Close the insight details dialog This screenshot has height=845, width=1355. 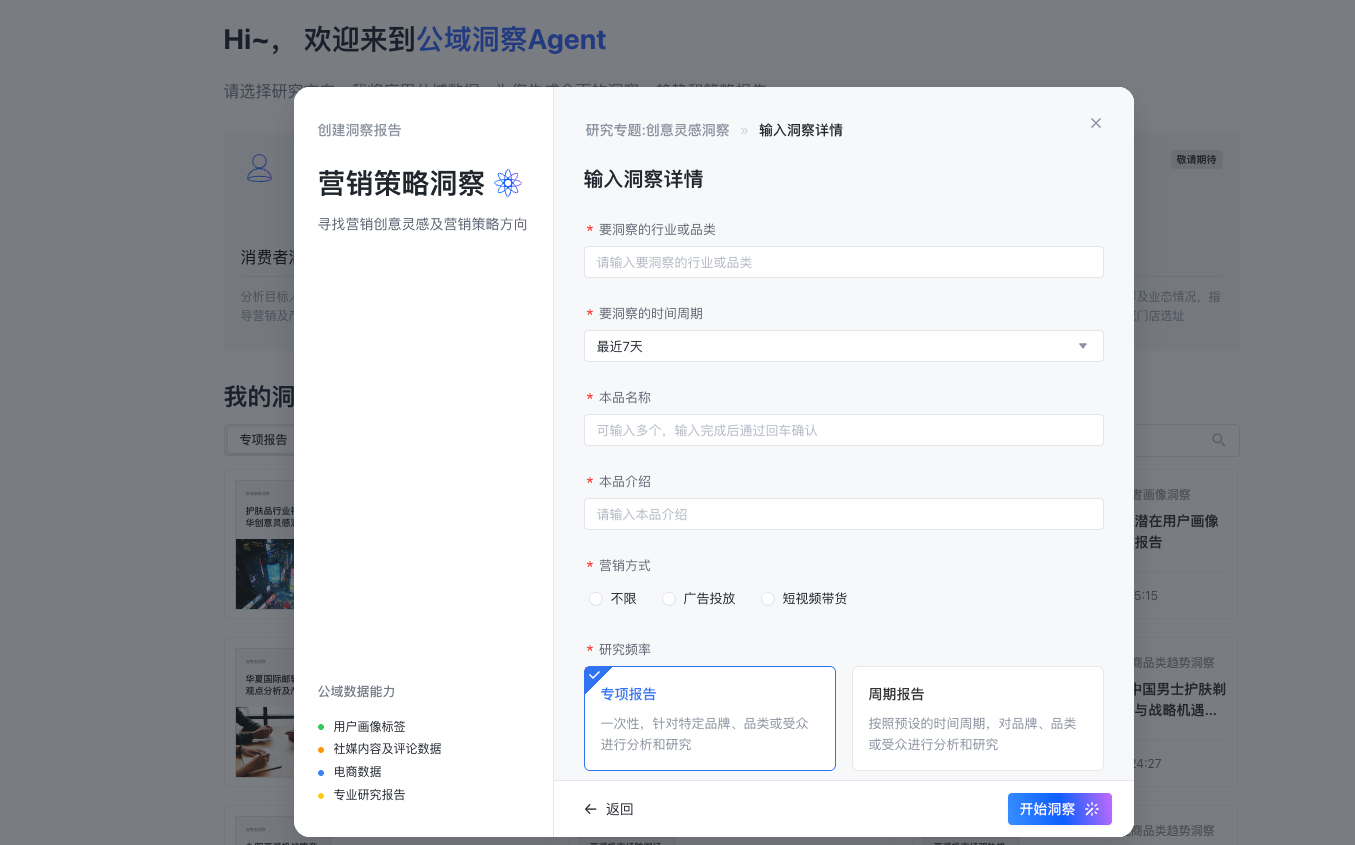click(1095, 123)
